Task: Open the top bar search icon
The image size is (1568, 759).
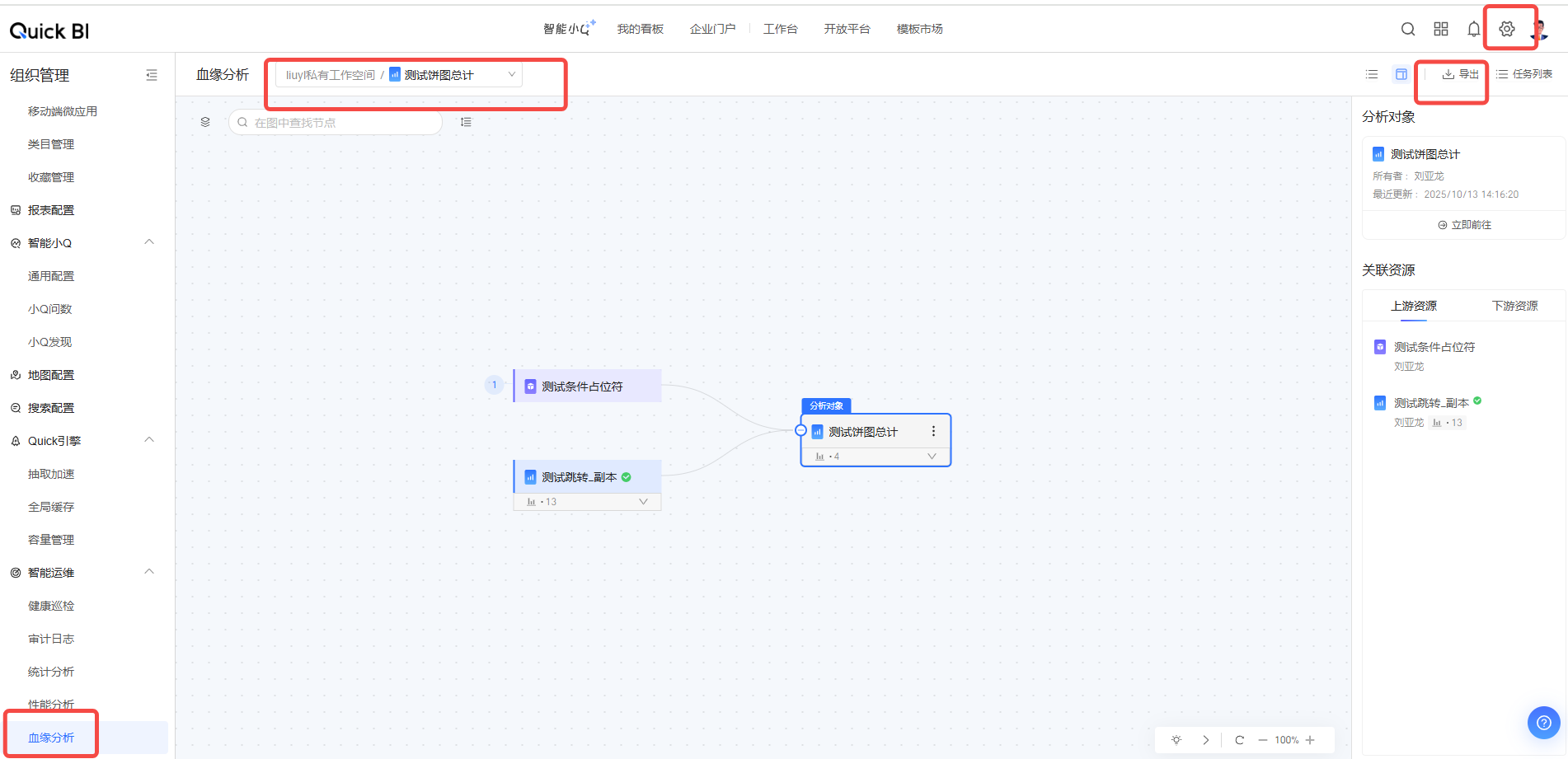Action: (1407, 29)
